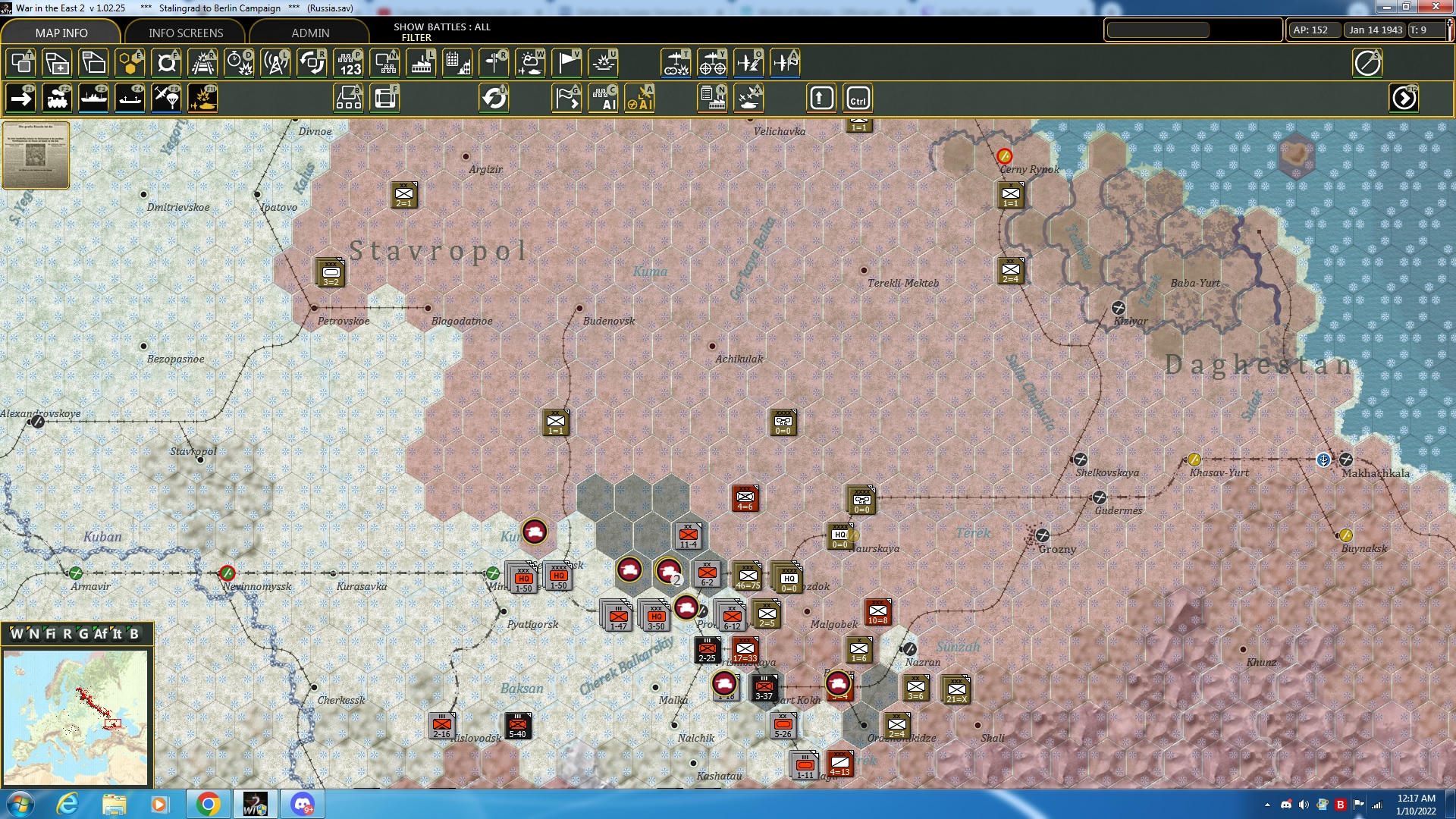The height and width of the screenshot is (819, 1456).
Task: Open Discord from the taskbar
Action: click(x=302, y=804)
